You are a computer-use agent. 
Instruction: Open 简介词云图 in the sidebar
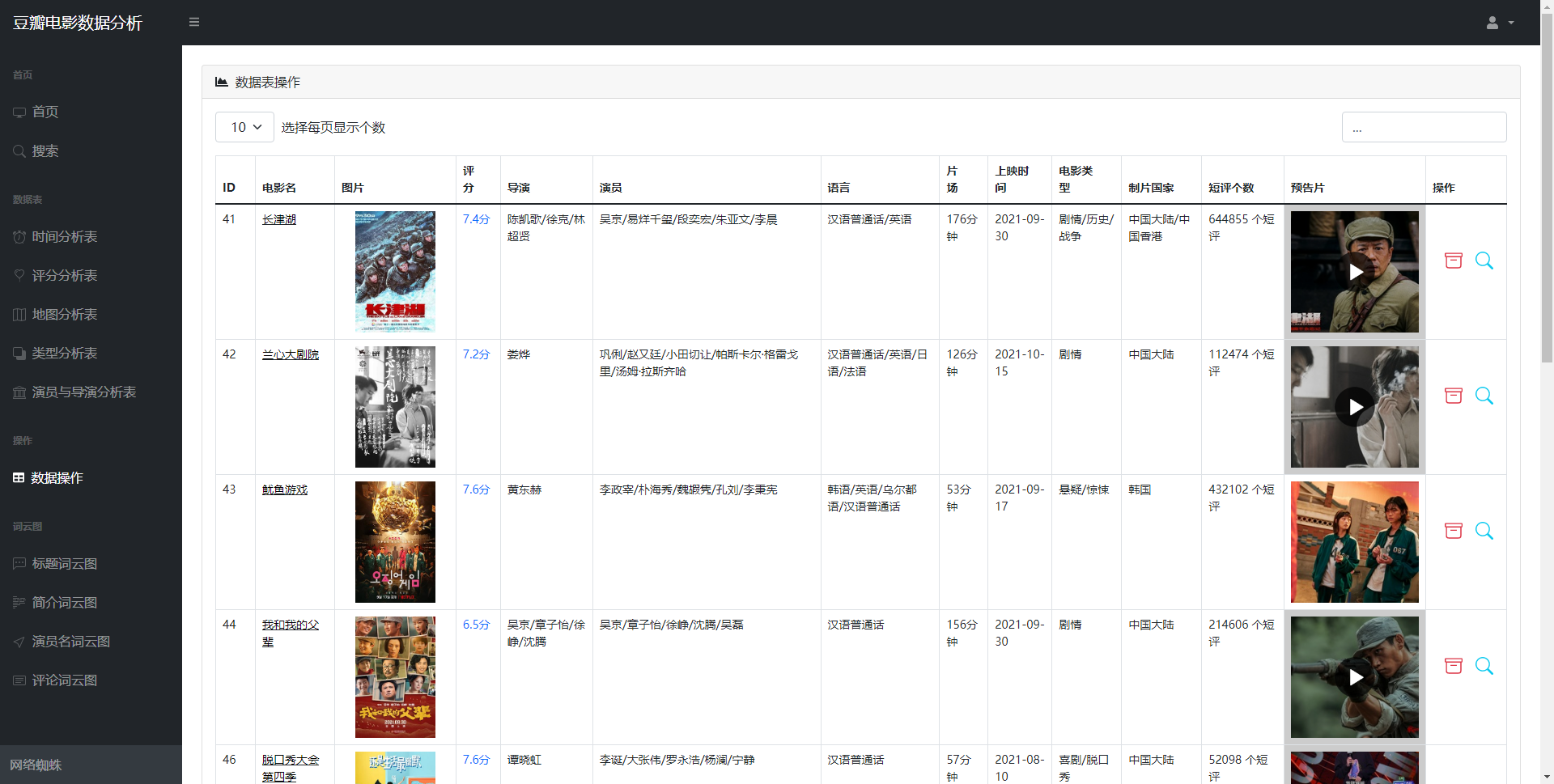91,602
